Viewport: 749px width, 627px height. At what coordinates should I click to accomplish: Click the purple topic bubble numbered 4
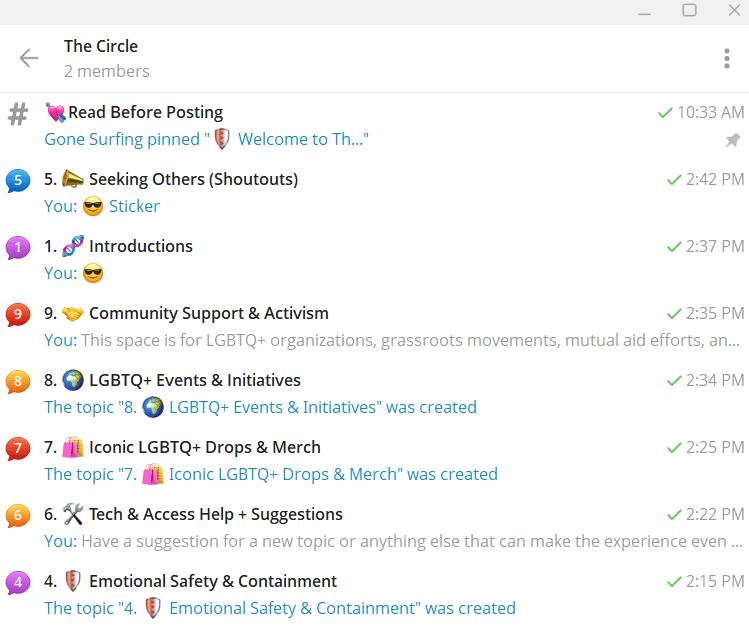click(18, 583)
